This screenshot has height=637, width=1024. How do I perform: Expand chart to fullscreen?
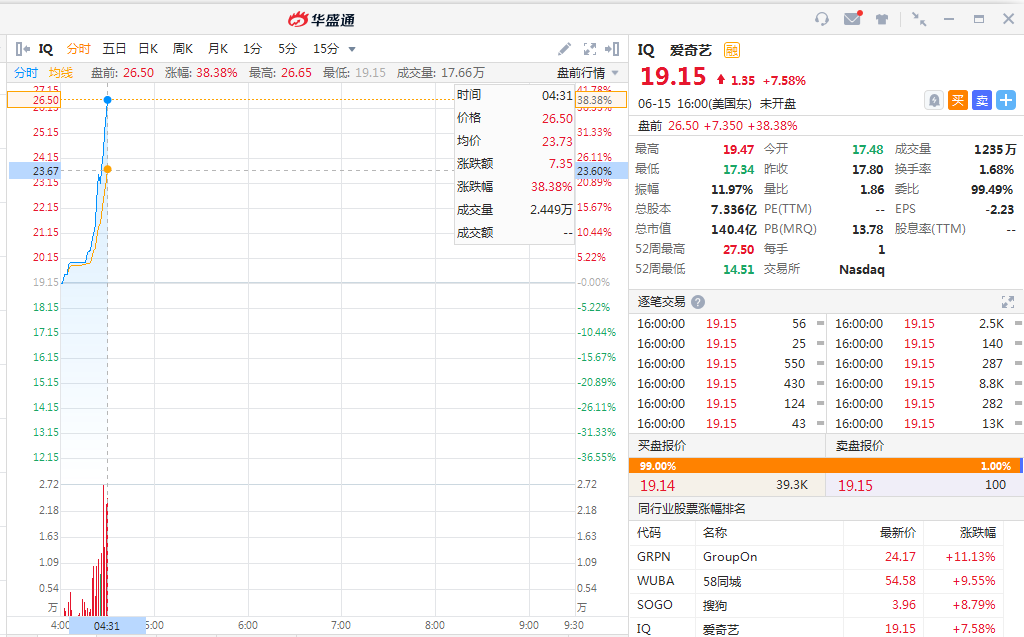click(x=590, y=49)
